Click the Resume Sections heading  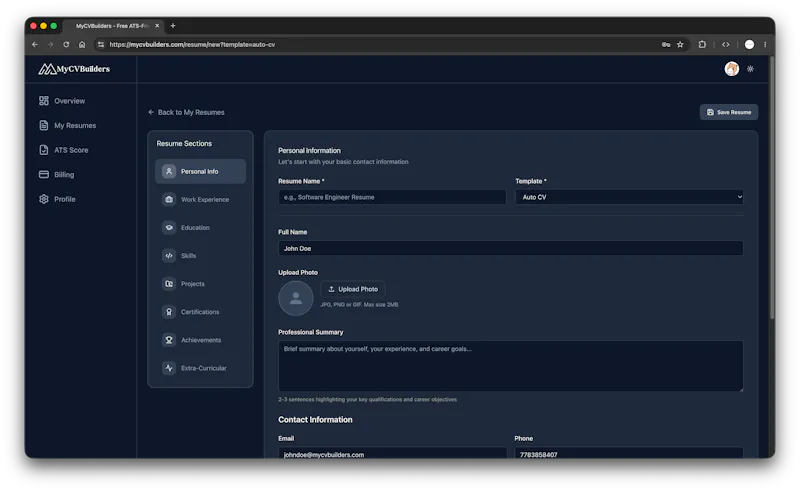[184, 143]
